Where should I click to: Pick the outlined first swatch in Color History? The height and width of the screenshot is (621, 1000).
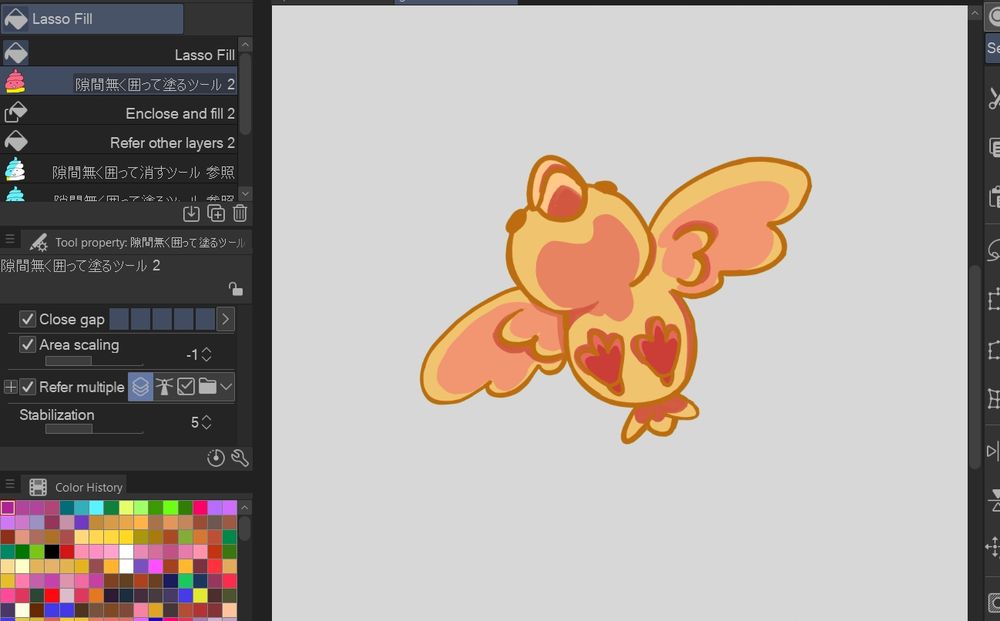(8, 508)
